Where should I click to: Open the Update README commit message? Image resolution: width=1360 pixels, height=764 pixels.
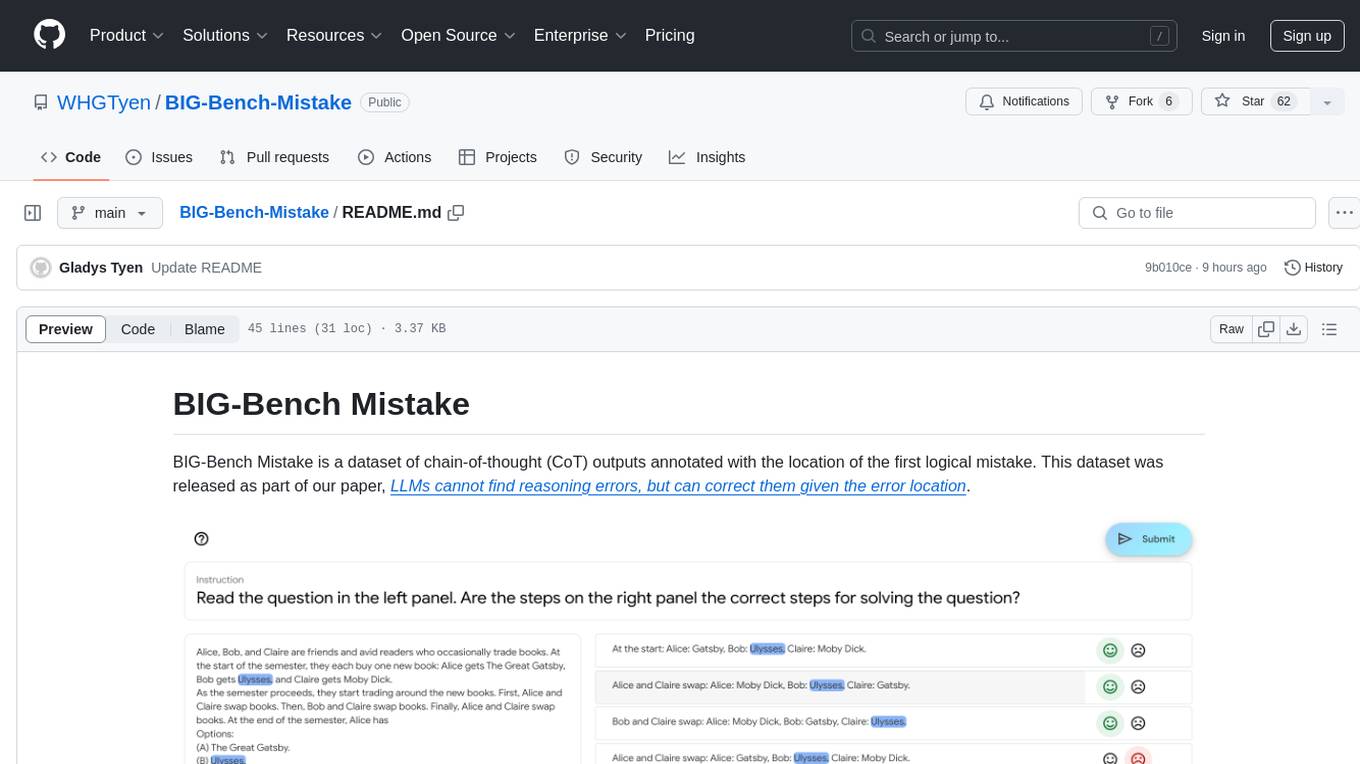coord(206,268)
